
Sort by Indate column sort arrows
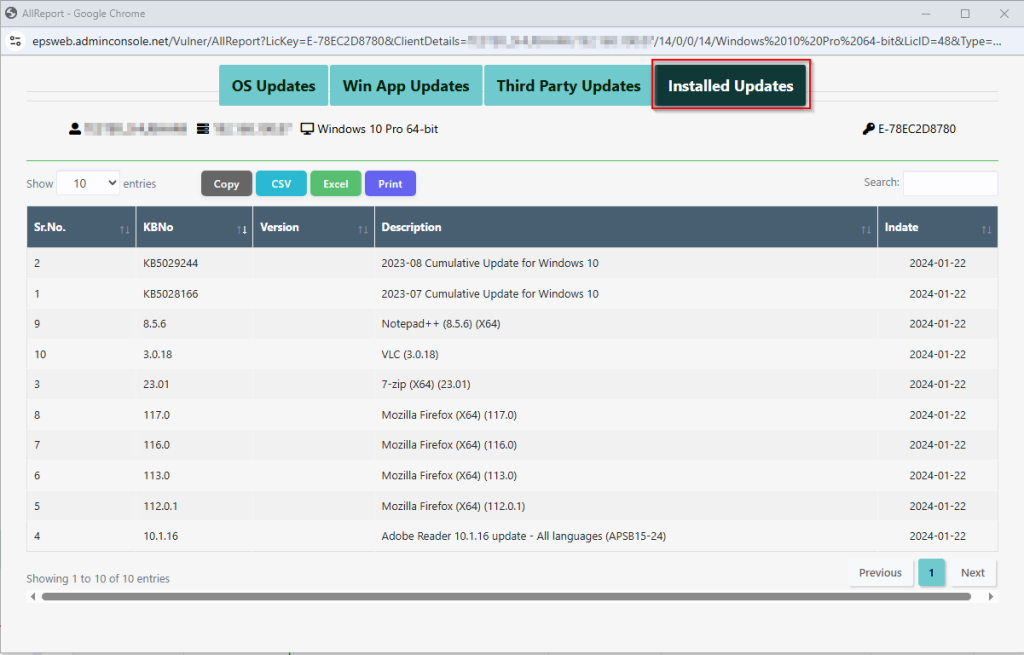click(986, 229)
